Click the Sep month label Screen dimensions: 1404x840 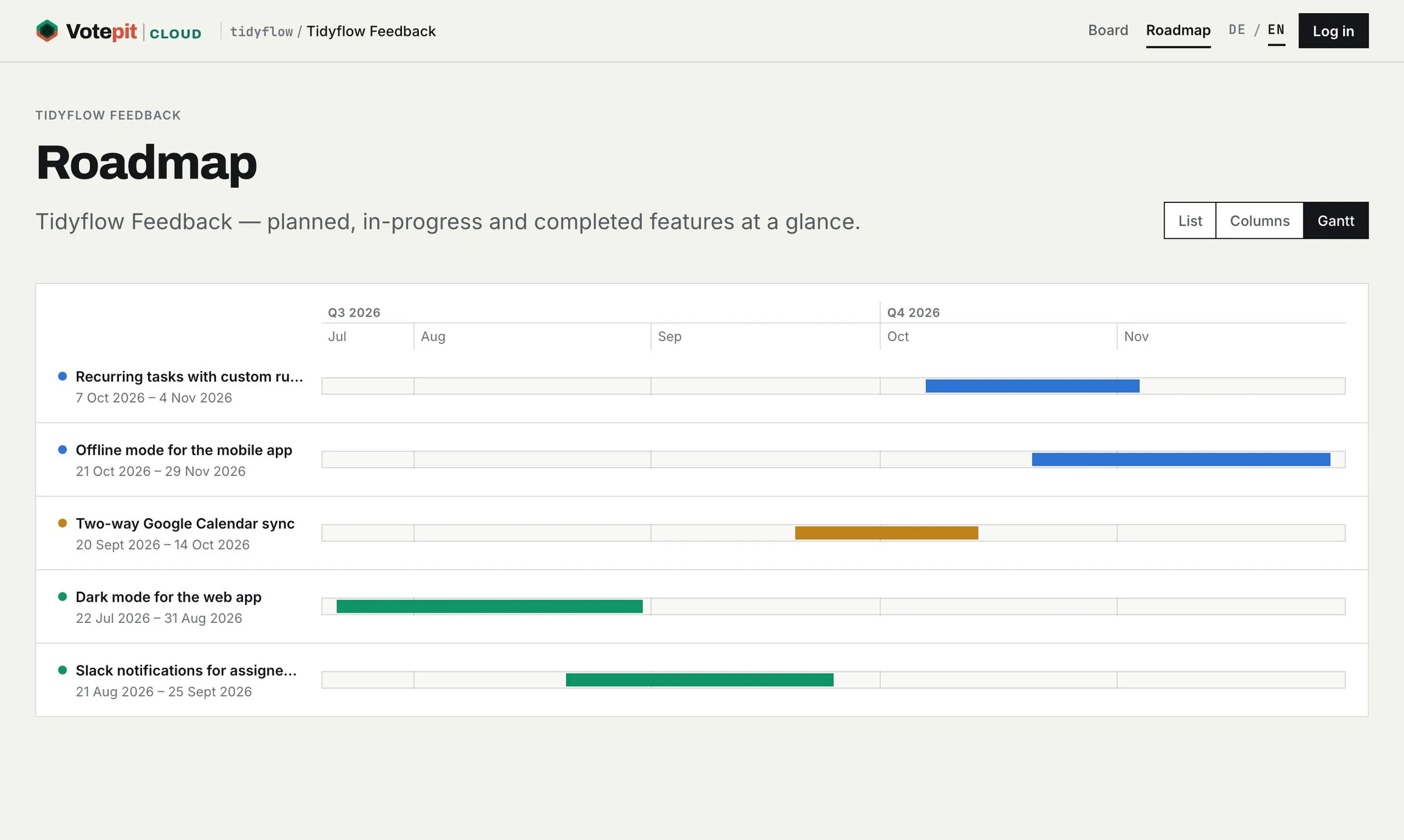click(669, 337)
